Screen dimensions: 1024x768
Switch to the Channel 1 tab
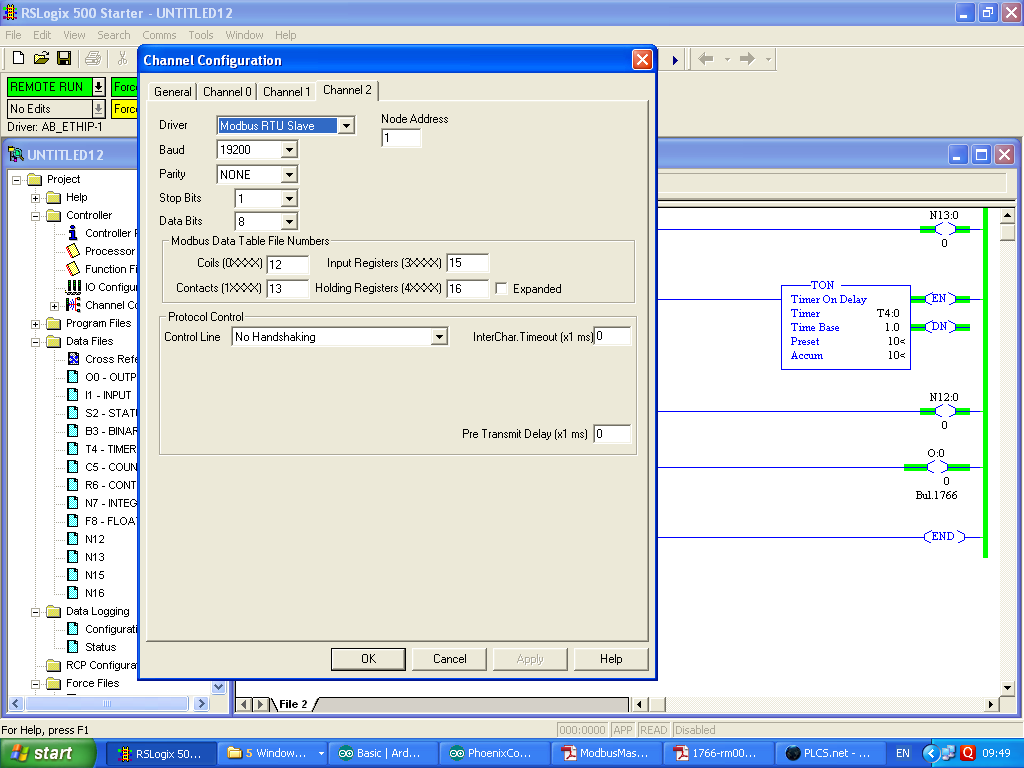(286, 91)
